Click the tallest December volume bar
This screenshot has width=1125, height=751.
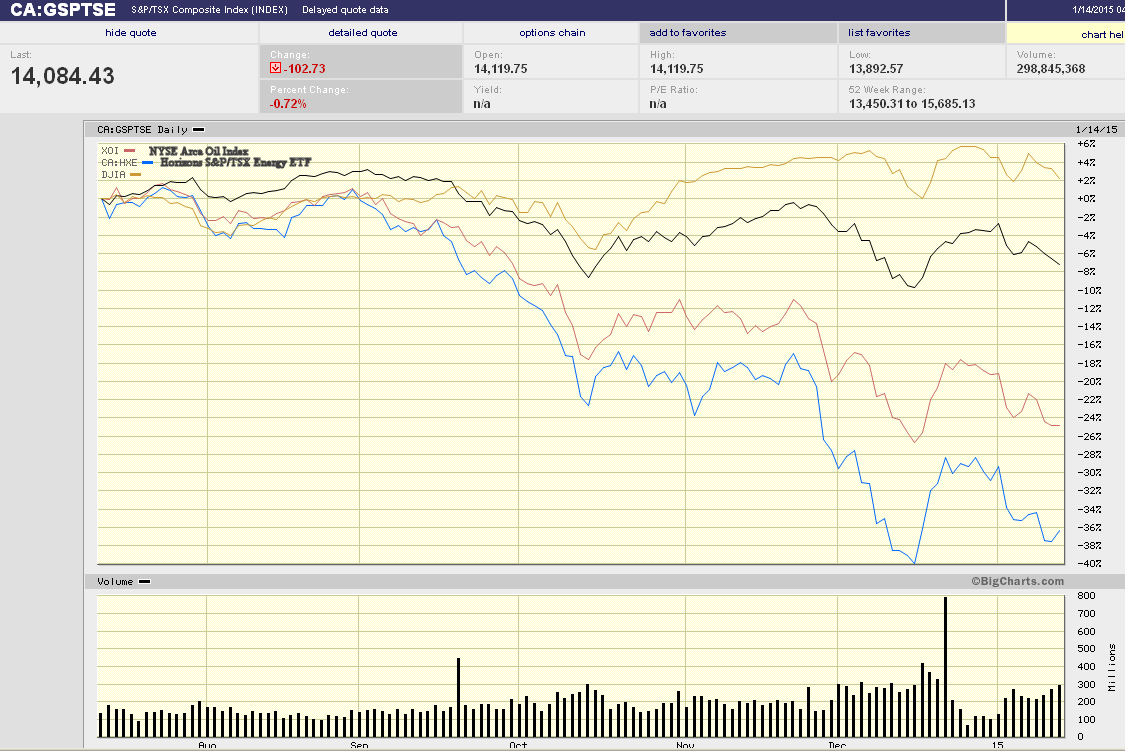946,667
